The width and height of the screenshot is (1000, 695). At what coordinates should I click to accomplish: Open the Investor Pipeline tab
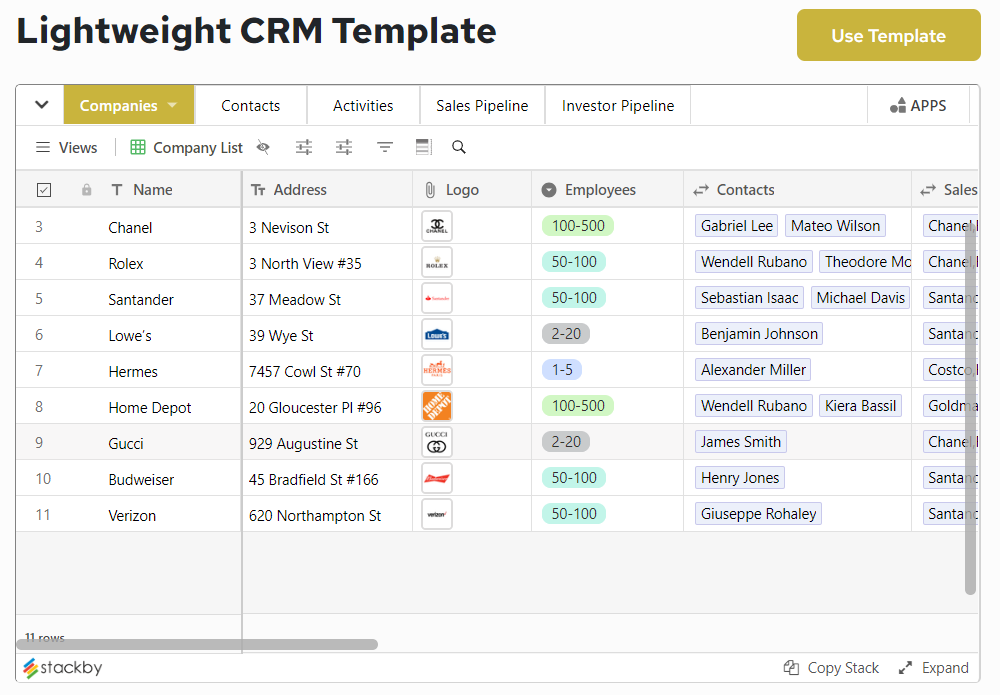point(617,105)
